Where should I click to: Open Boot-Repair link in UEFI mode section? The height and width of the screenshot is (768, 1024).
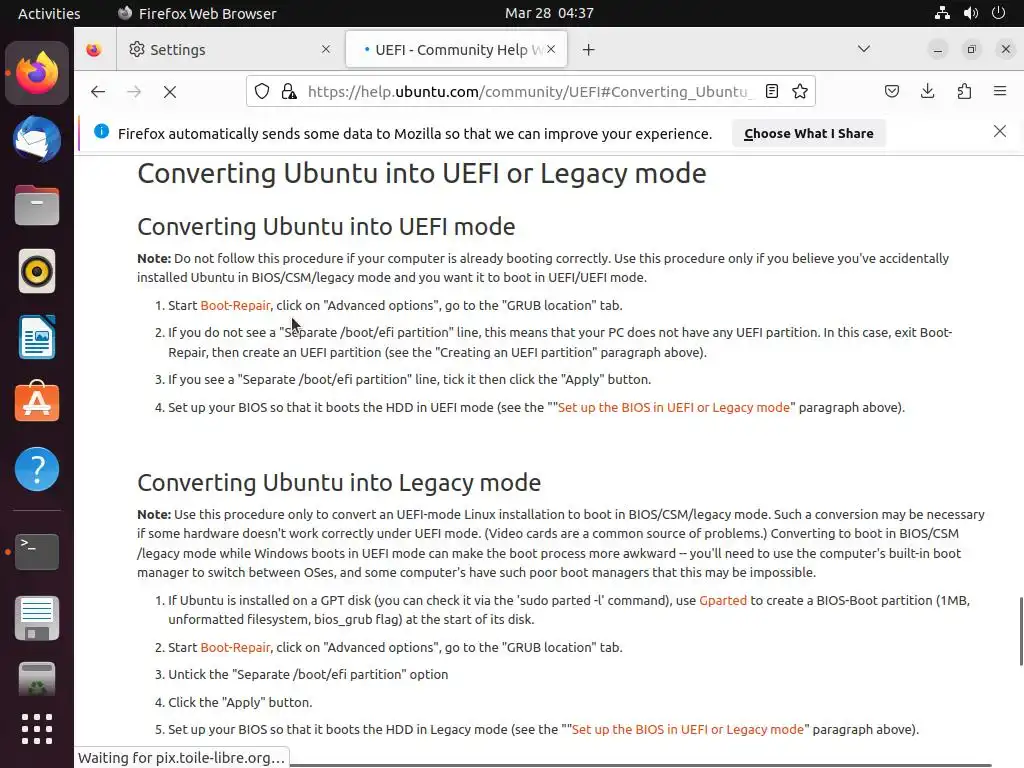click(235, 306)
